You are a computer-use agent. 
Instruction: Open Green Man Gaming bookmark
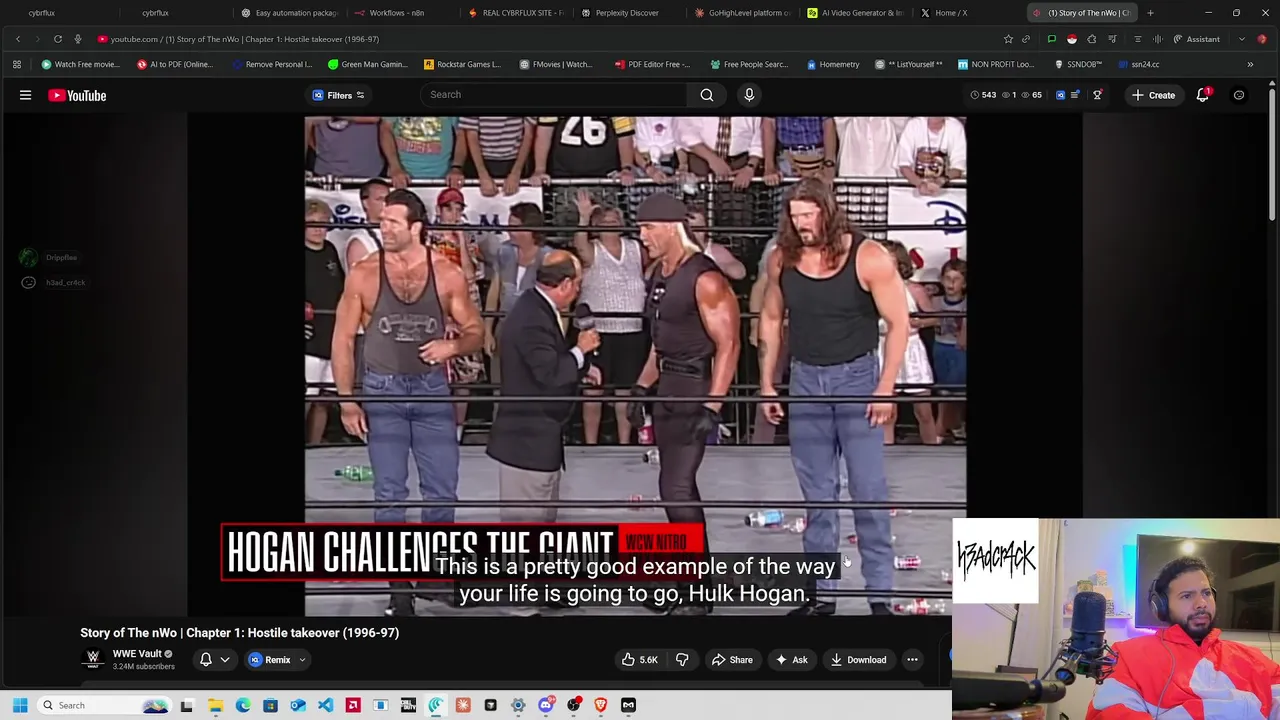click(x=368, y=64)
